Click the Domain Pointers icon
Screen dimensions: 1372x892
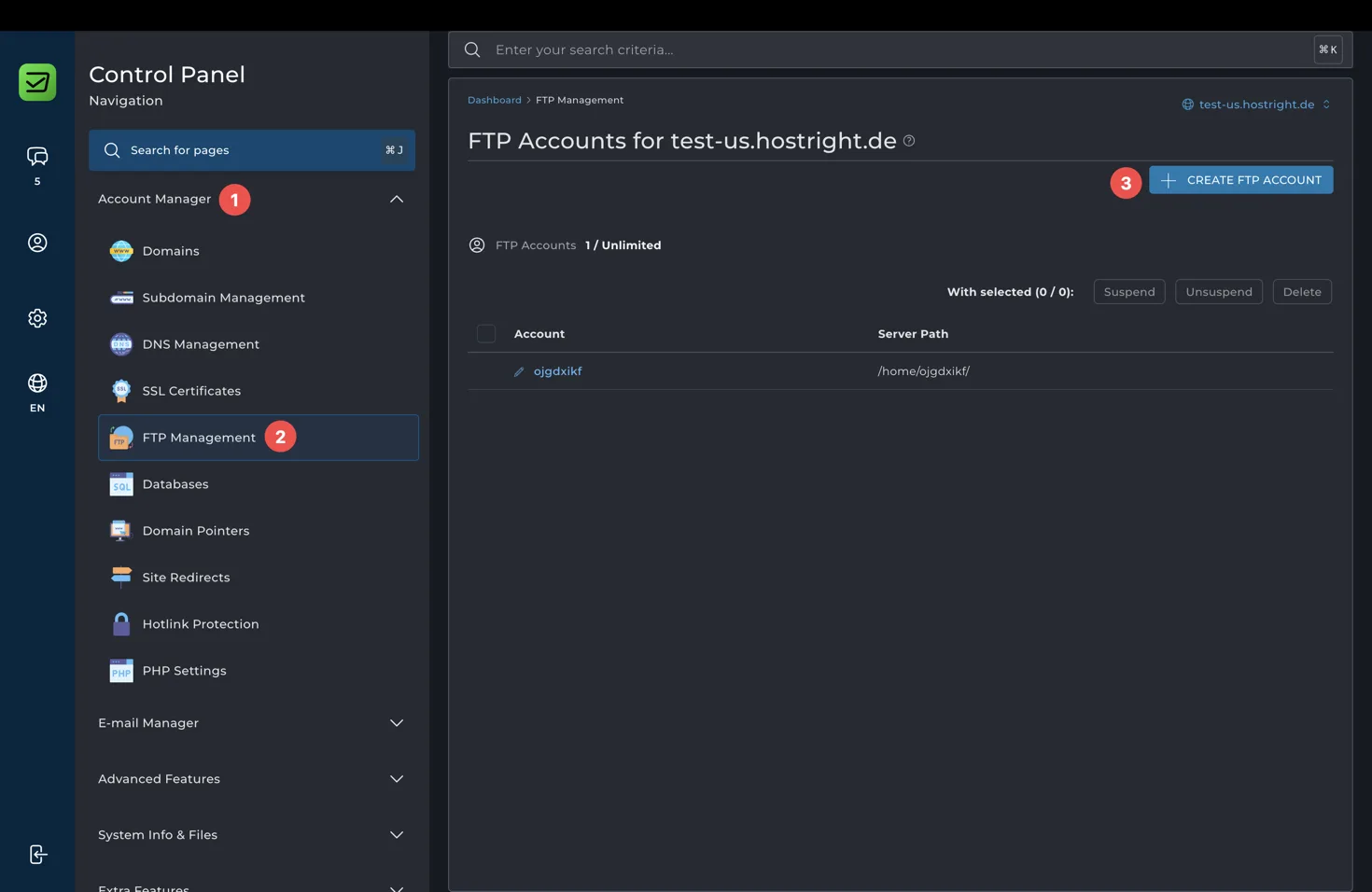pos(121,531)
